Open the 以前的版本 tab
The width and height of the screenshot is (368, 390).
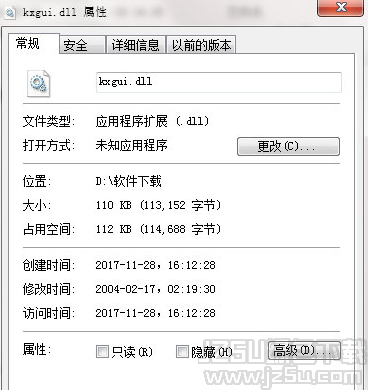[201, 45]
